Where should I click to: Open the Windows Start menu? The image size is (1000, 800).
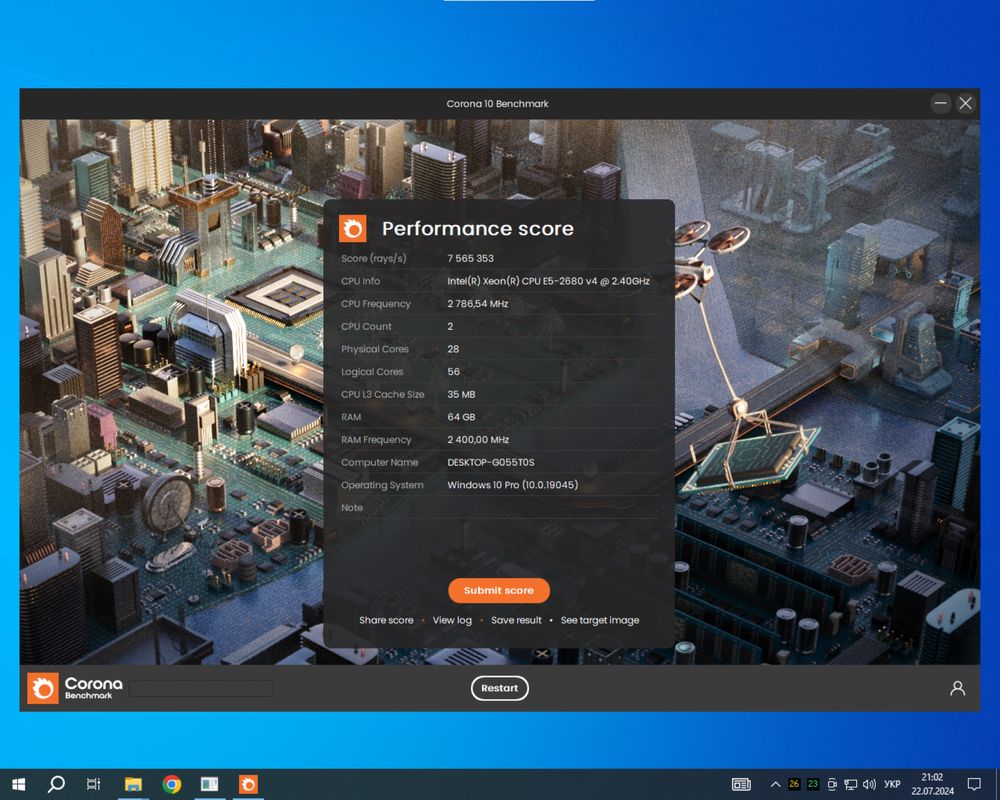(18, 784)
